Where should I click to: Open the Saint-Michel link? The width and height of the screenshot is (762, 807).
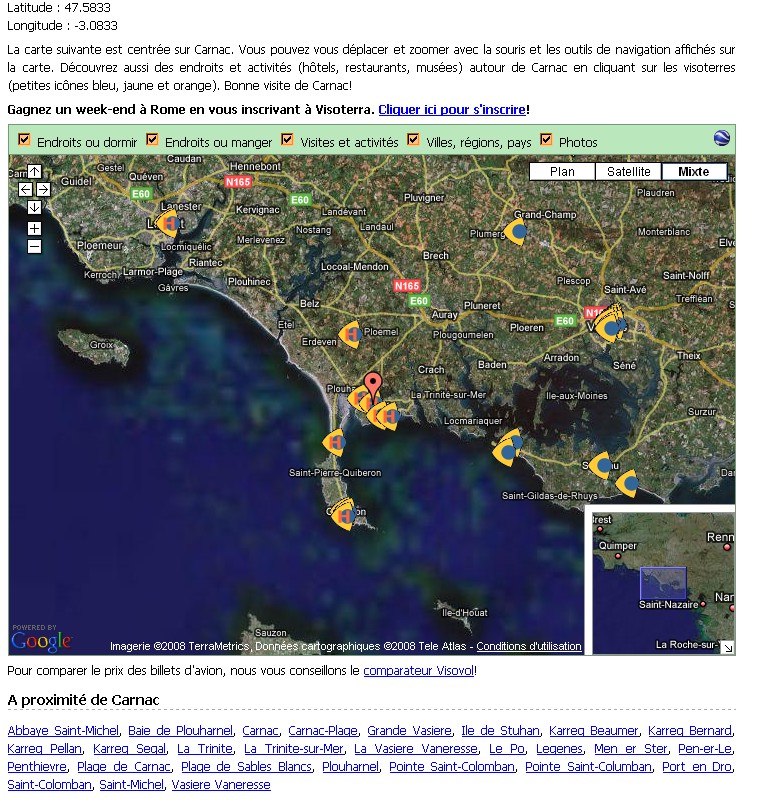tap(131, 785)
